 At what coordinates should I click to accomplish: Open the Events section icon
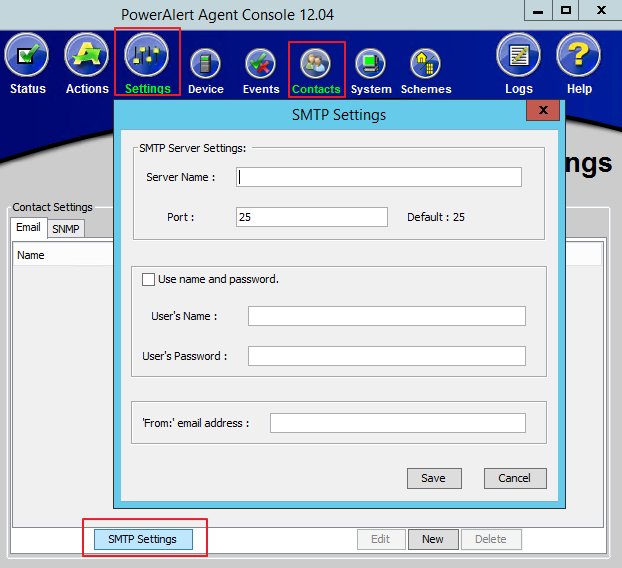pos(260,63)
